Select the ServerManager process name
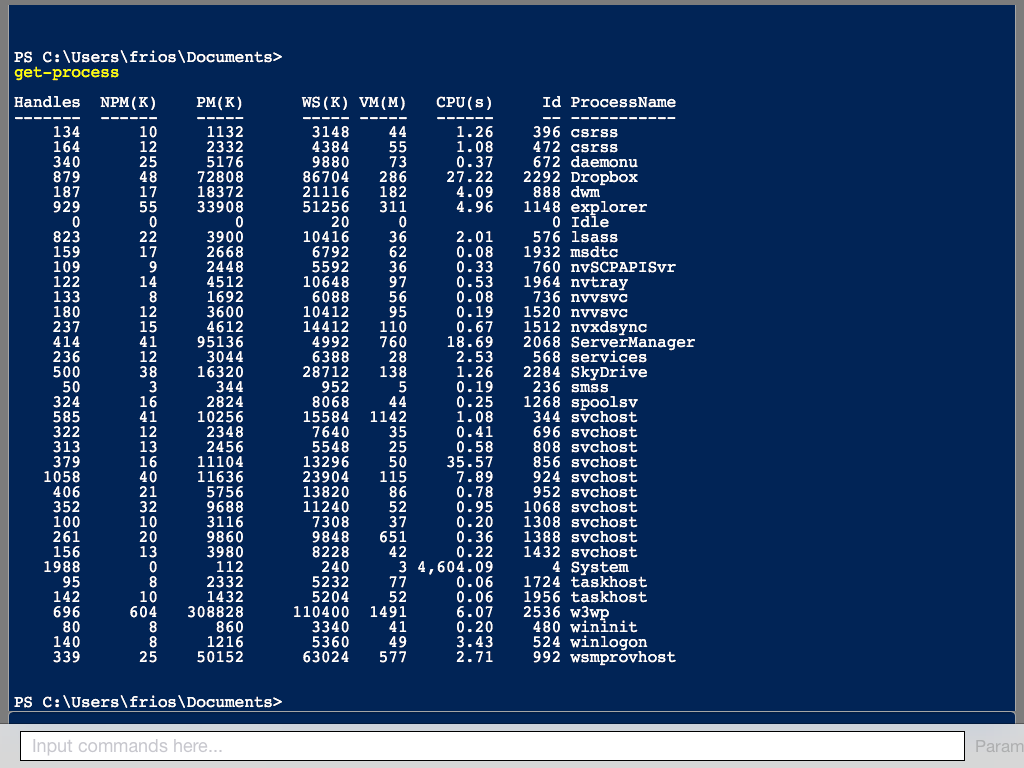1024x768 pixels. (633, 343)
